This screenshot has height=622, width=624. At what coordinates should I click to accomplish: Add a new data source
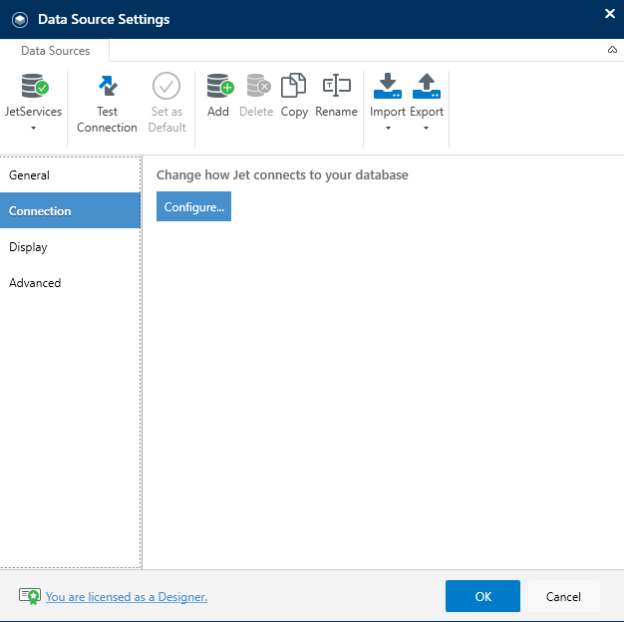218,96
